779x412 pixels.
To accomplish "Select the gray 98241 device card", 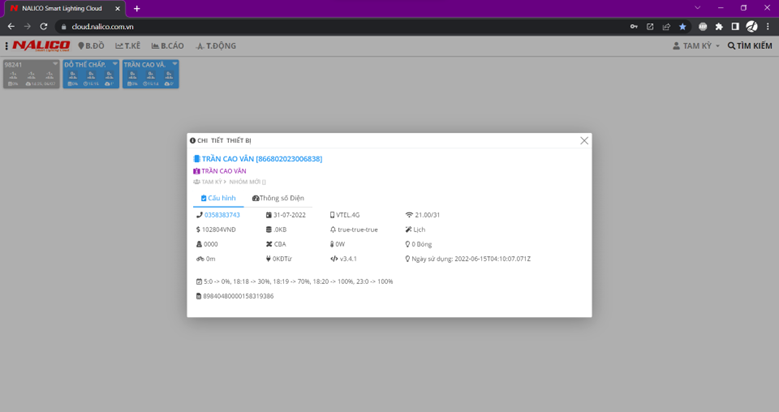I will (x=31, y=74).
